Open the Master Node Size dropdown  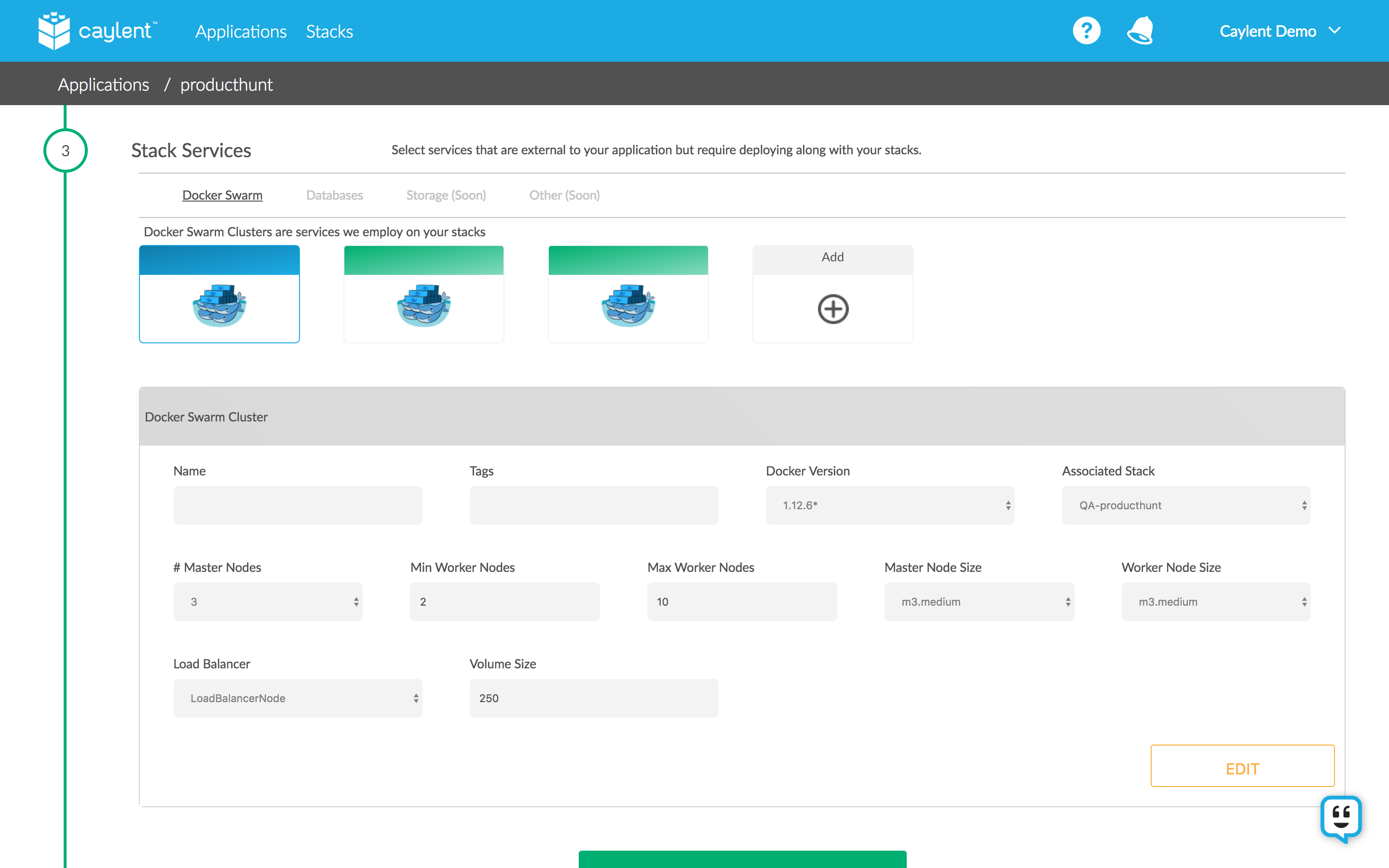pyautogui.click(x=979, y=602)
